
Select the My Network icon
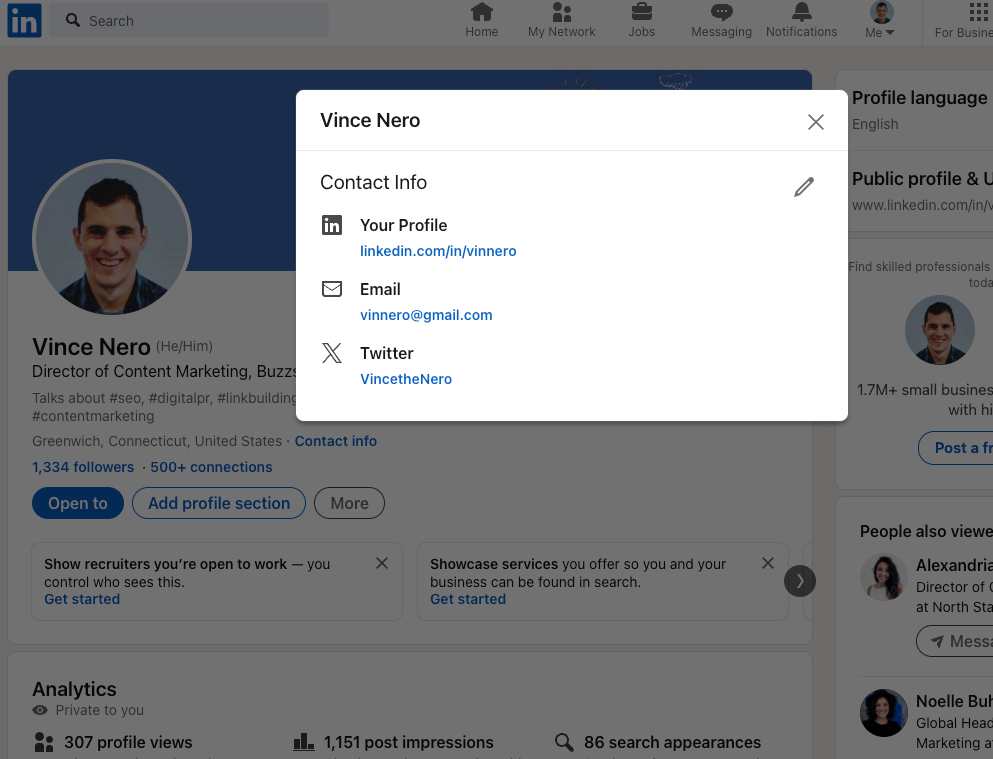click(561, 14)
